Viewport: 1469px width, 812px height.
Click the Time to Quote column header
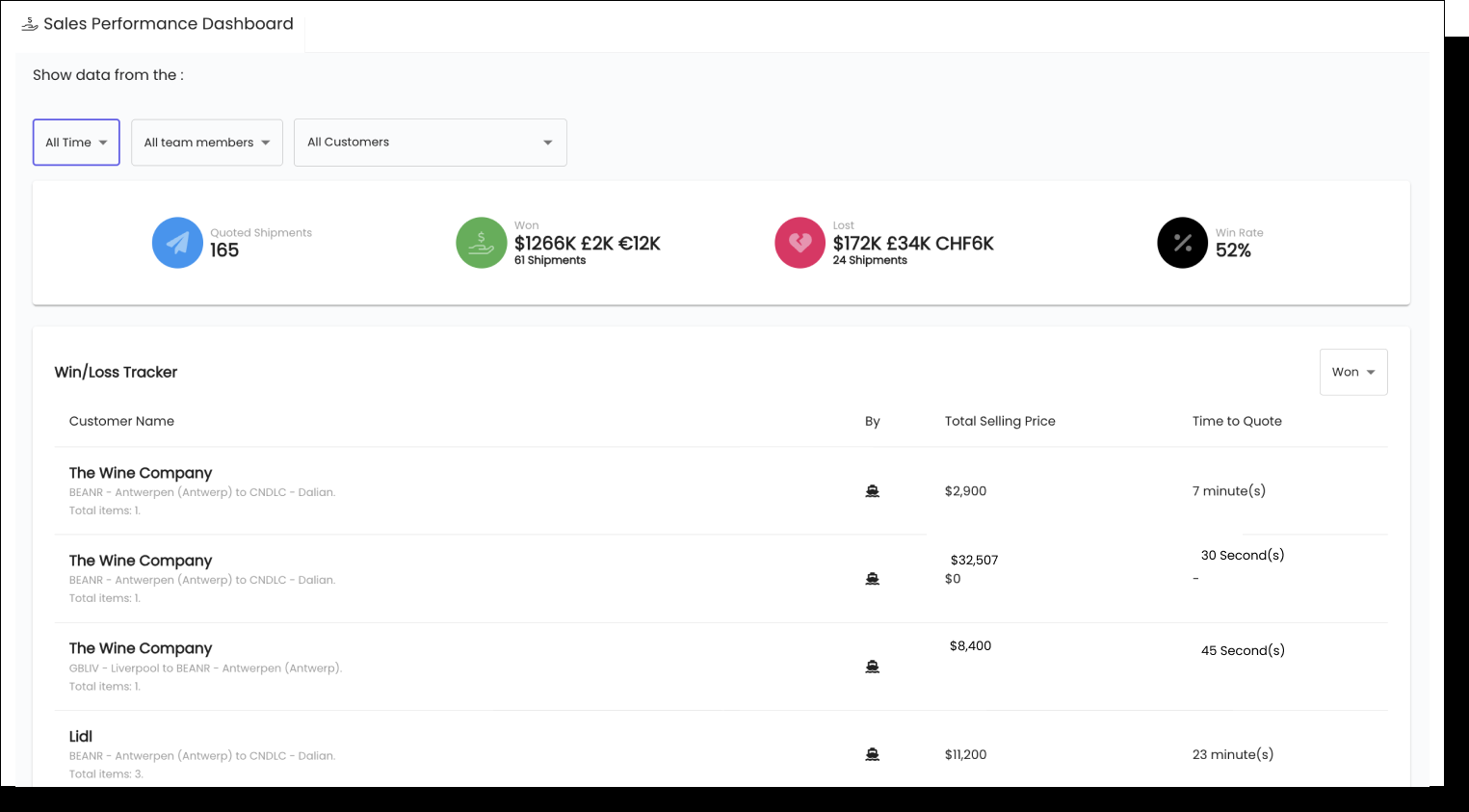pos(1237,421)
